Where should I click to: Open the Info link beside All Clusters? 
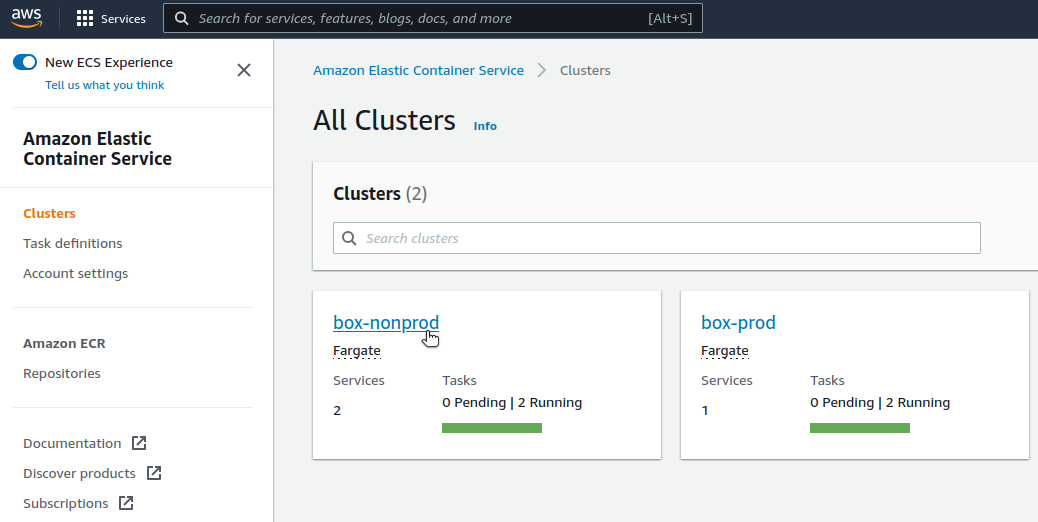tap(485, 126)
